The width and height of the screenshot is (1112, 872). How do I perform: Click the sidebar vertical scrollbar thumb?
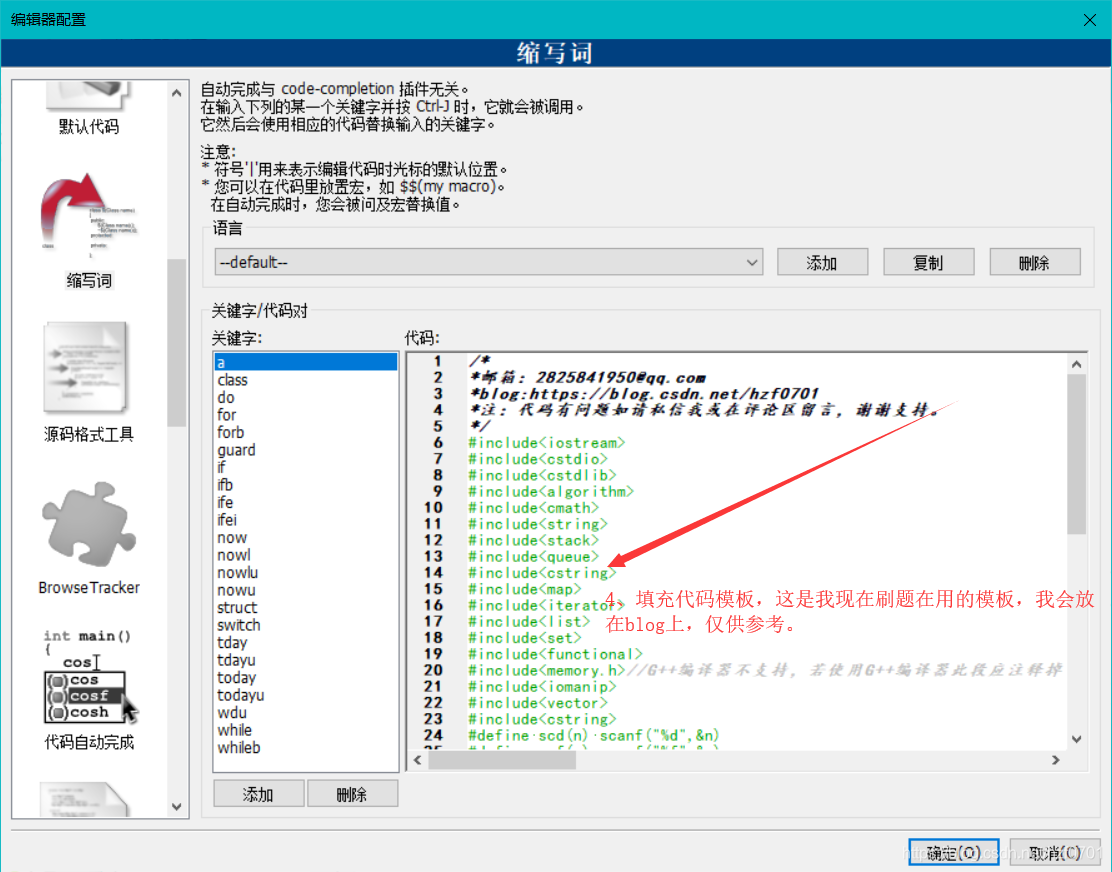click(x=177, y=342)
